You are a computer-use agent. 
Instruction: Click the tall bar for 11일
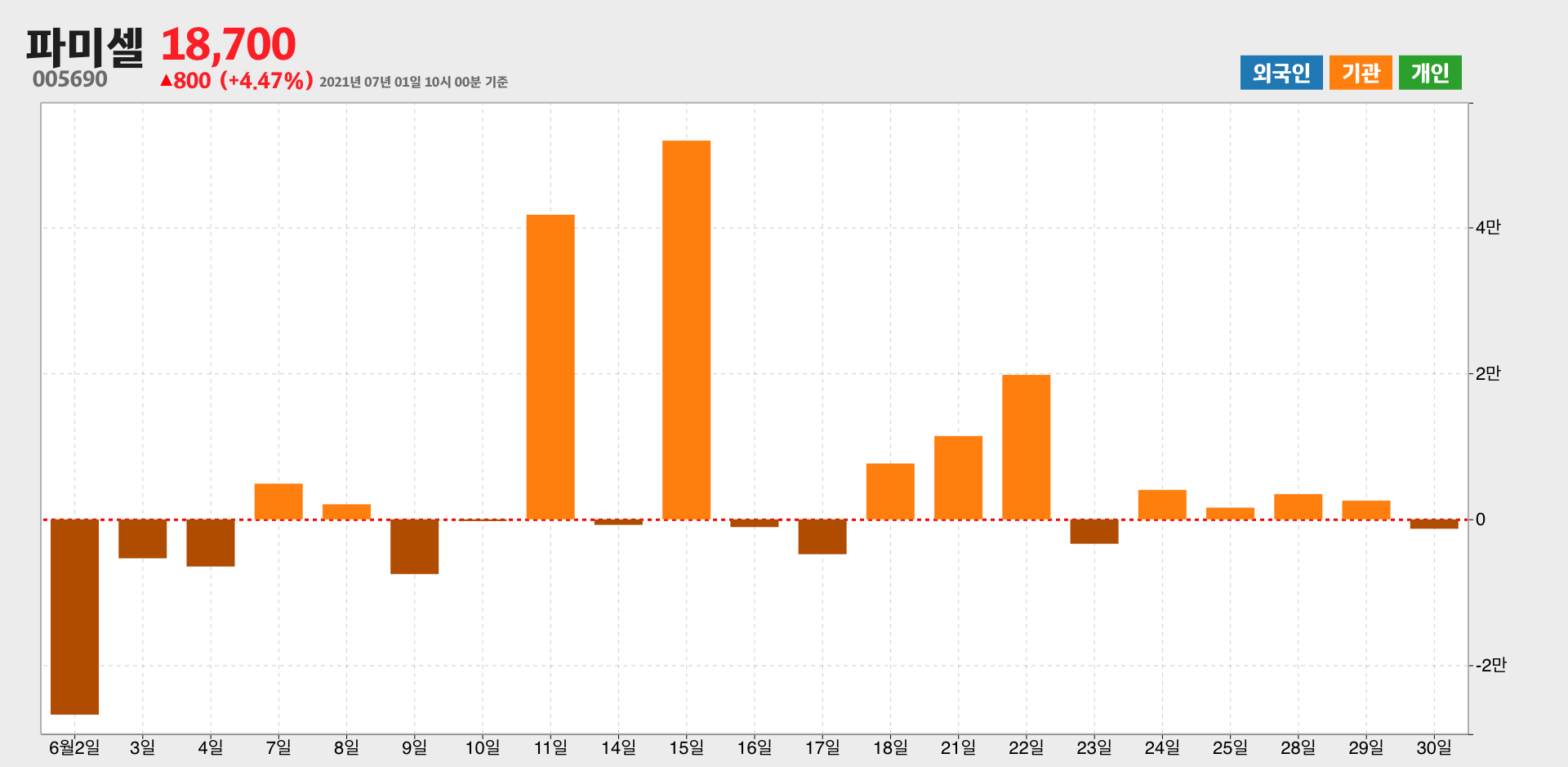[550, 367]
